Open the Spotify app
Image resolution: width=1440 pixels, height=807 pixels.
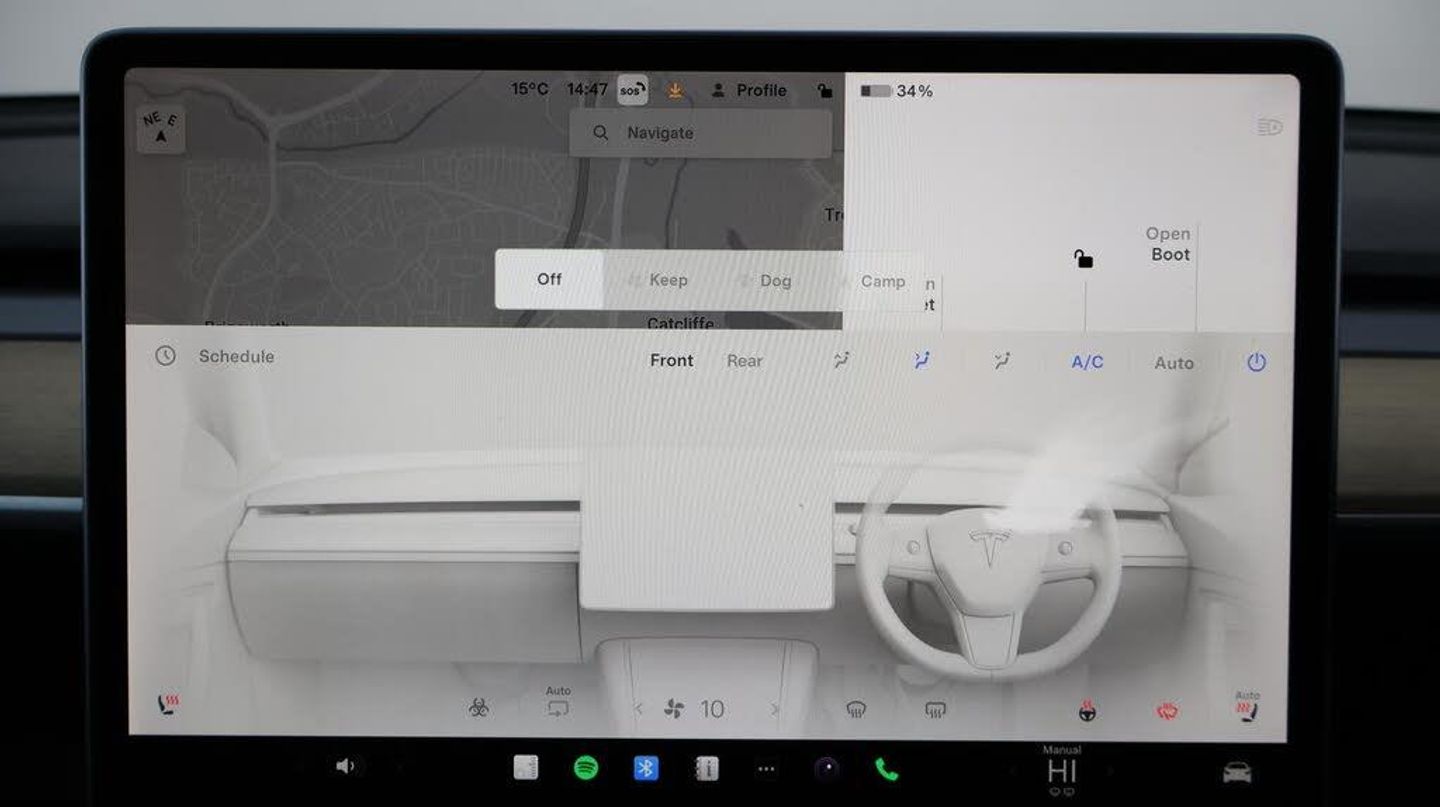pos(586,768)
